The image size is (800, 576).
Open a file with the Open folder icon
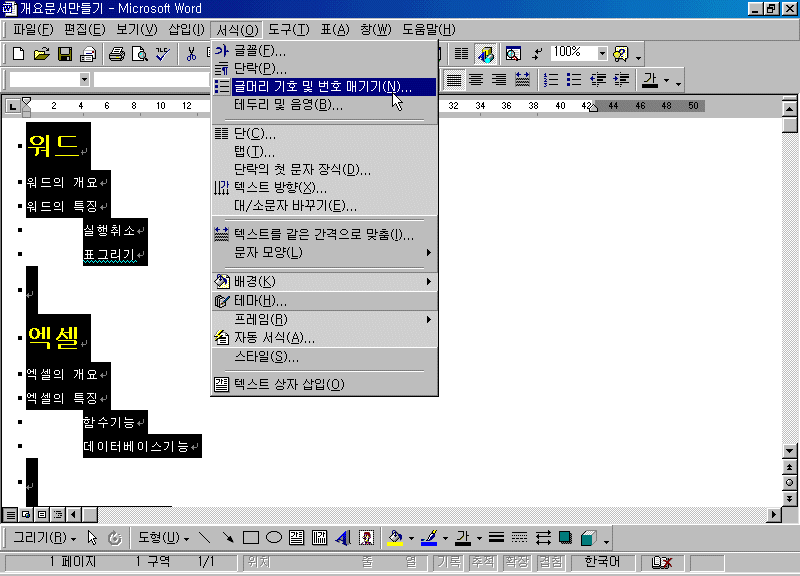pyautogui.click(x=41, y=54)
